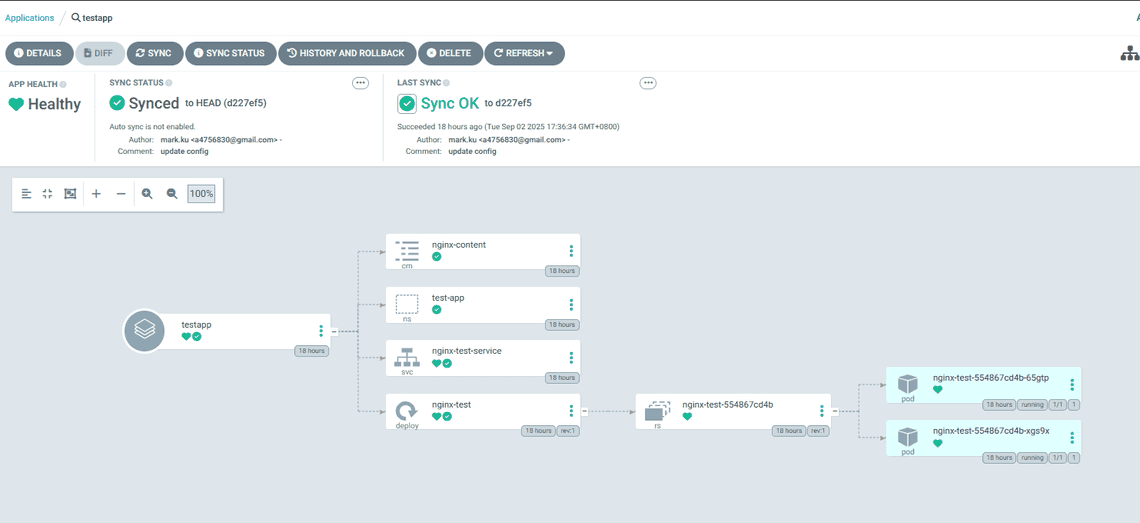Open three-dot menu on nginx-content node
Viewport: 1140px width, 523px height.
[571, 251]
